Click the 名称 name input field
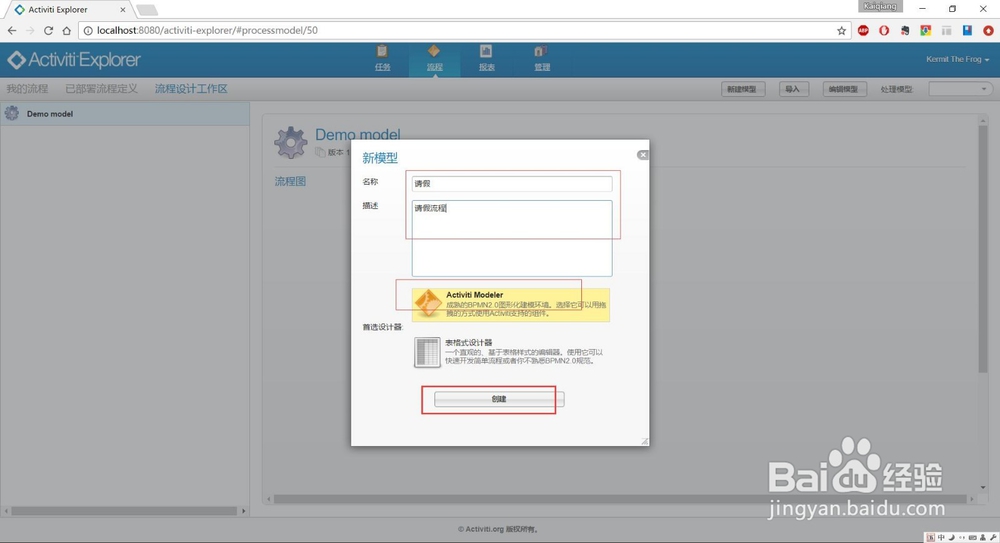Screen dimensions: 1000x543 (x=511, y=183)
